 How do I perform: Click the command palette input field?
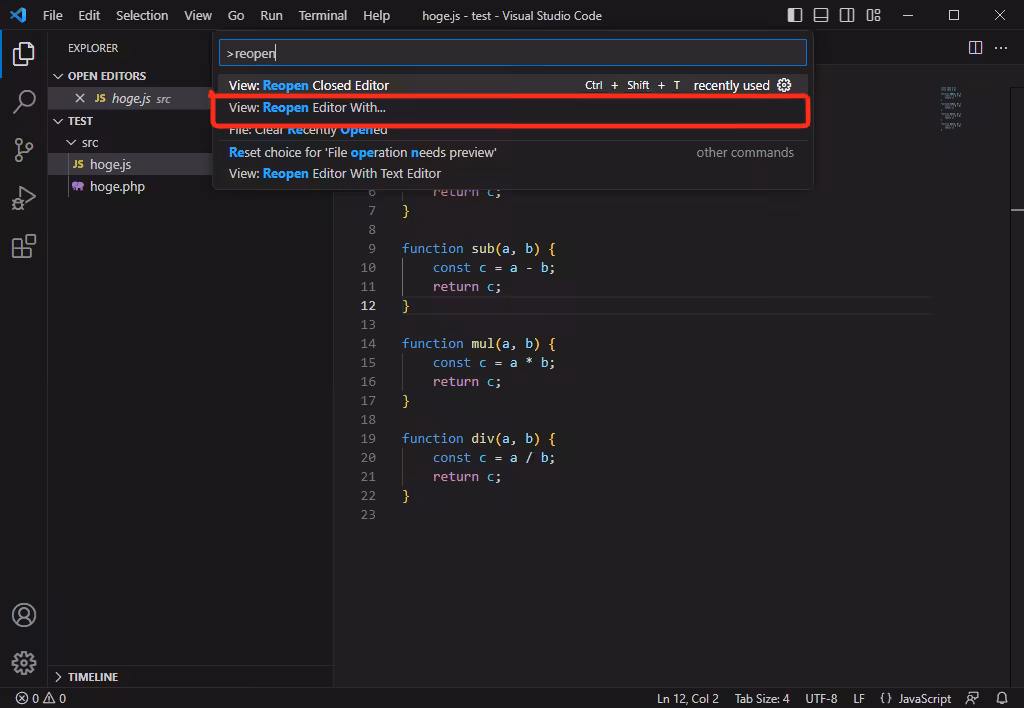click(x=513, y=53)
